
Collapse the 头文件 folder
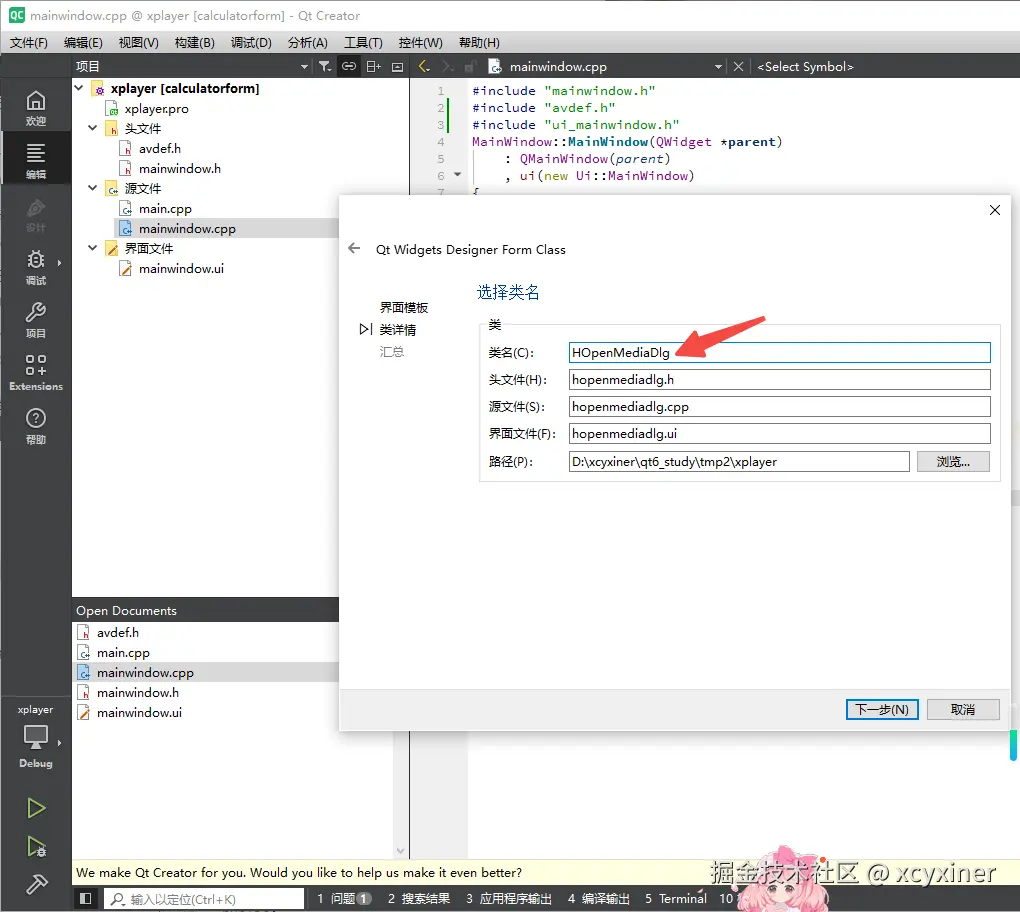[92, 128]
